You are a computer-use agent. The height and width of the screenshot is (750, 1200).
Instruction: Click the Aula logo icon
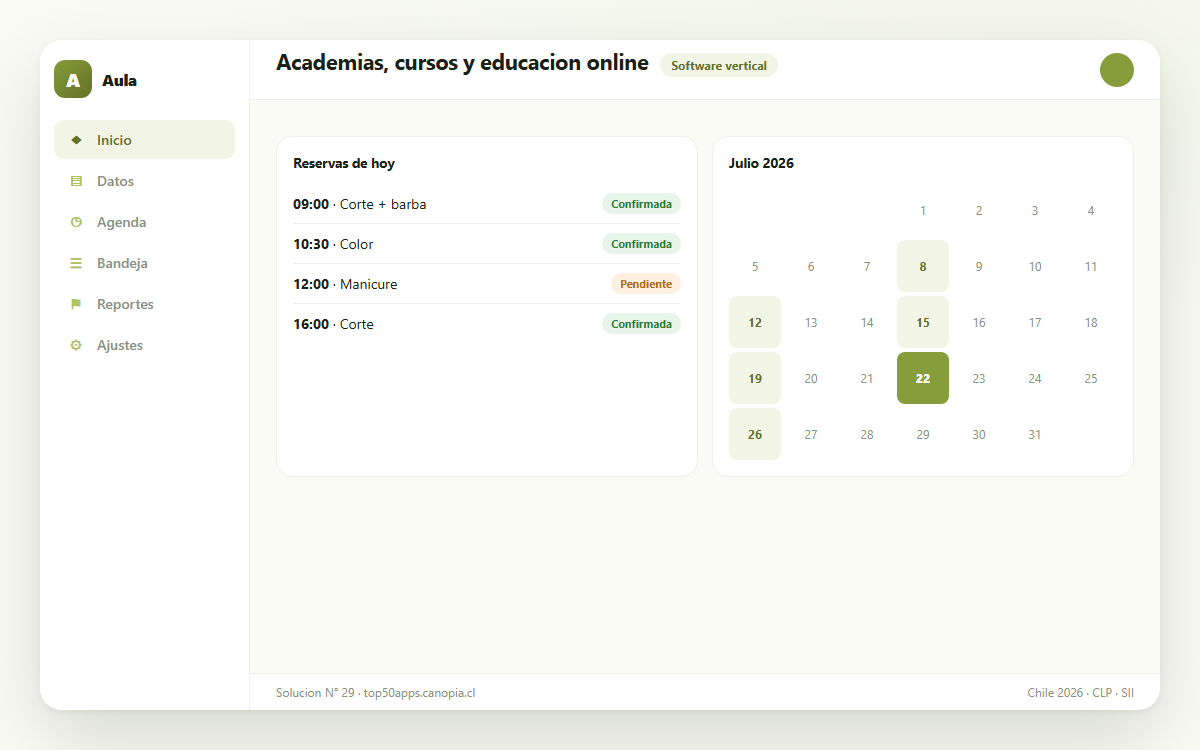73,79
